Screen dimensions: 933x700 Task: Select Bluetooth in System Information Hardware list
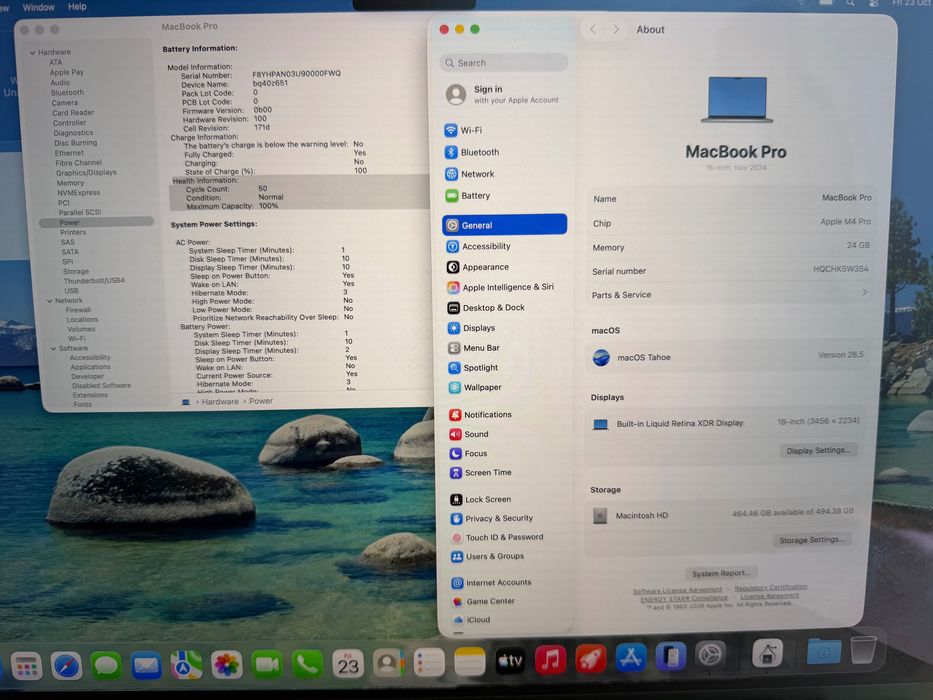tap(67, 92)
